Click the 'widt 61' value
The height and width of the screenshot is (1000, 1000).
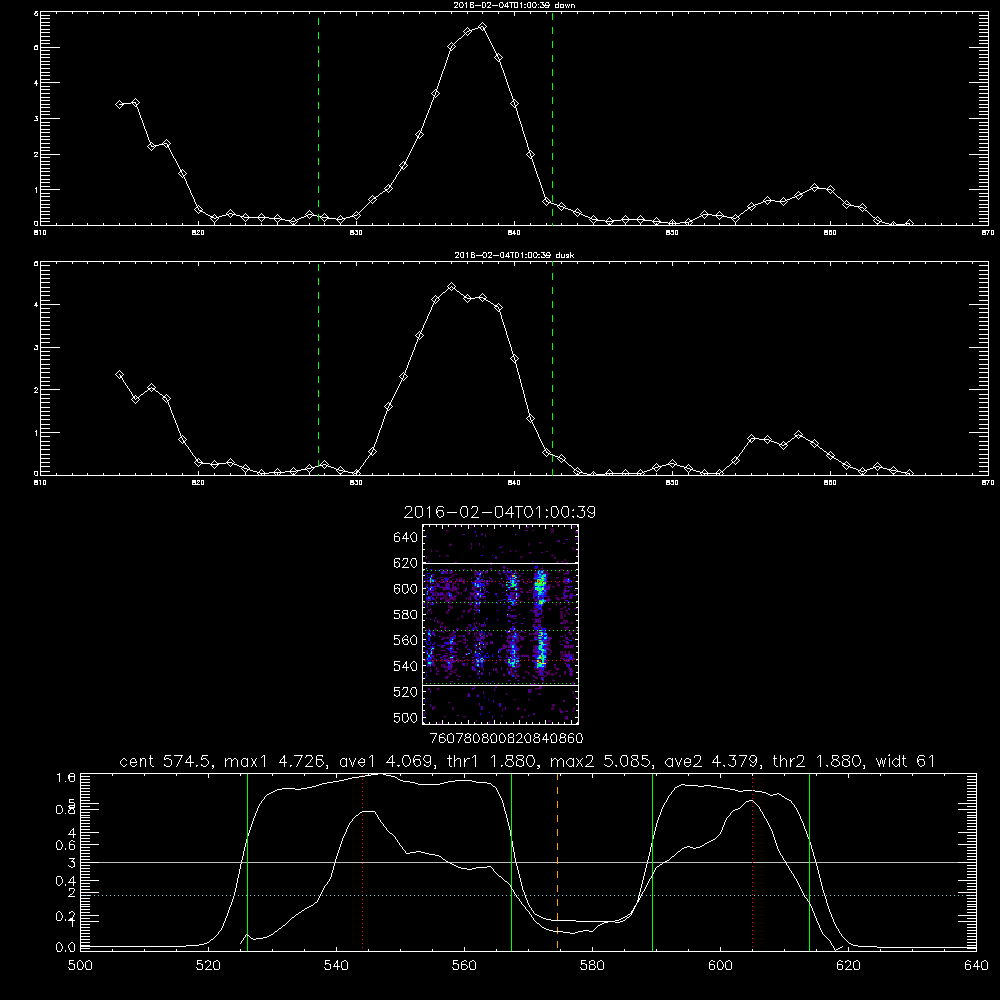(906, 761)
